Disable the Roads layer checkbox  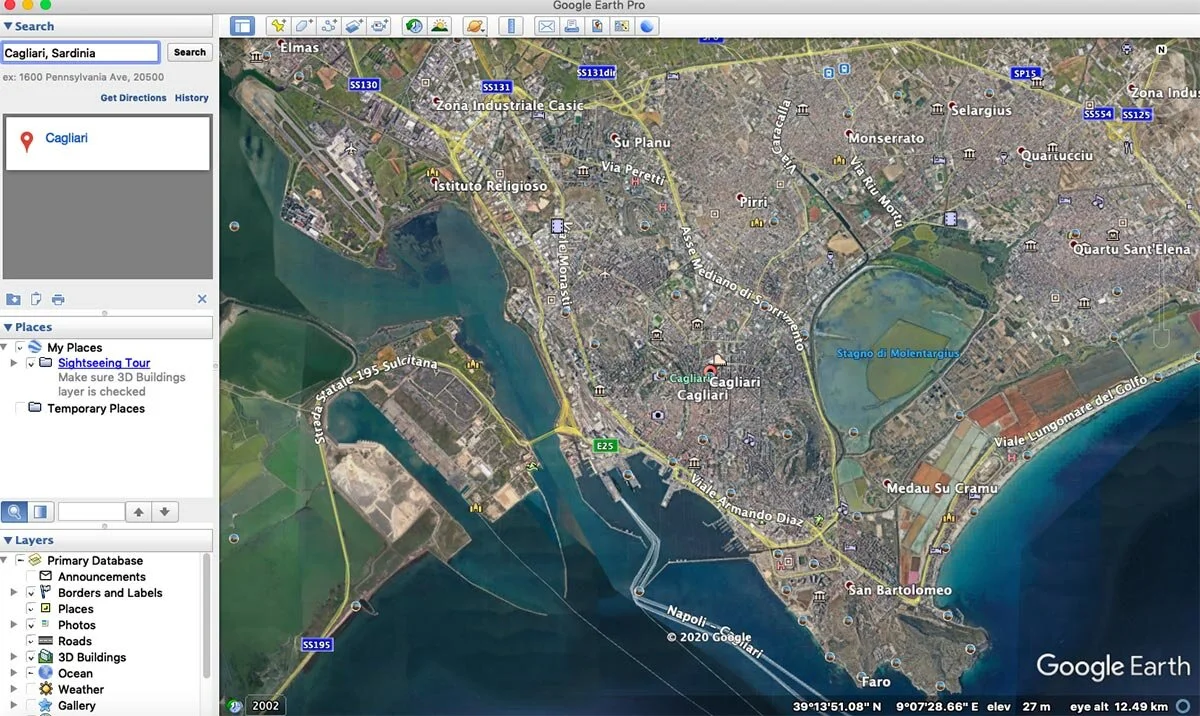31,641
